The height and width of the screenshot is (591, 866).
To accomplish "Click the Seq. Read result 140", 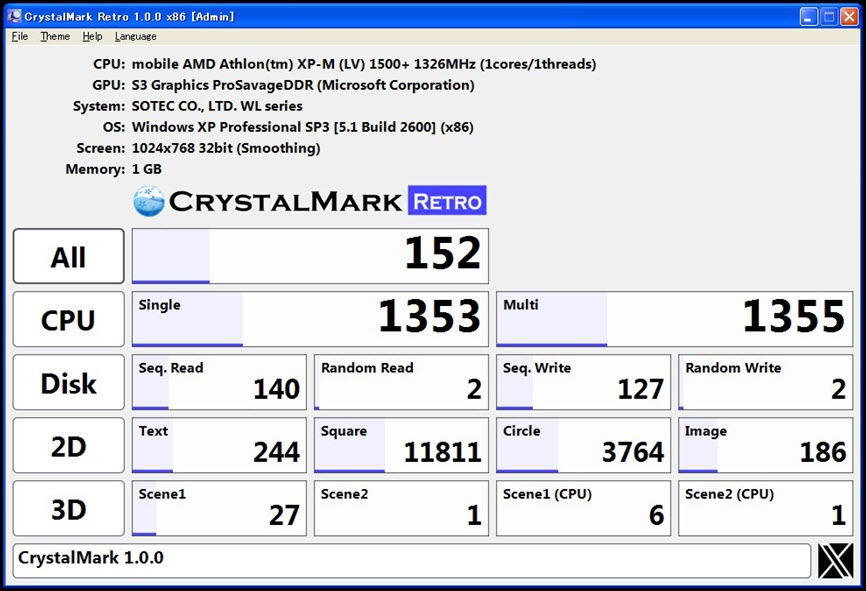I will [219, 382].
